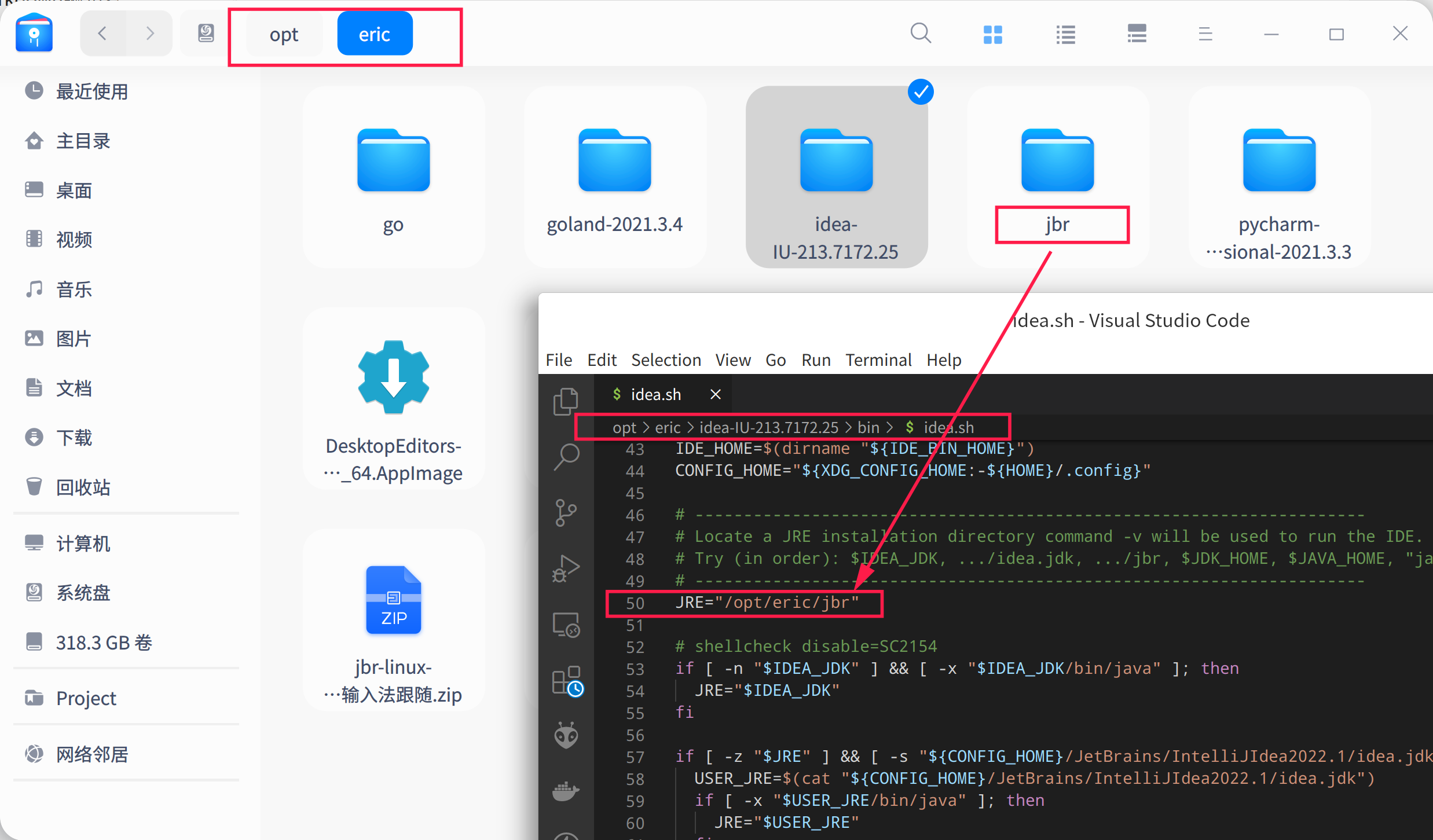Expand eric segment in editor breadcrumb
Viewport: 1433px width, 840px height.
[668, 427]
